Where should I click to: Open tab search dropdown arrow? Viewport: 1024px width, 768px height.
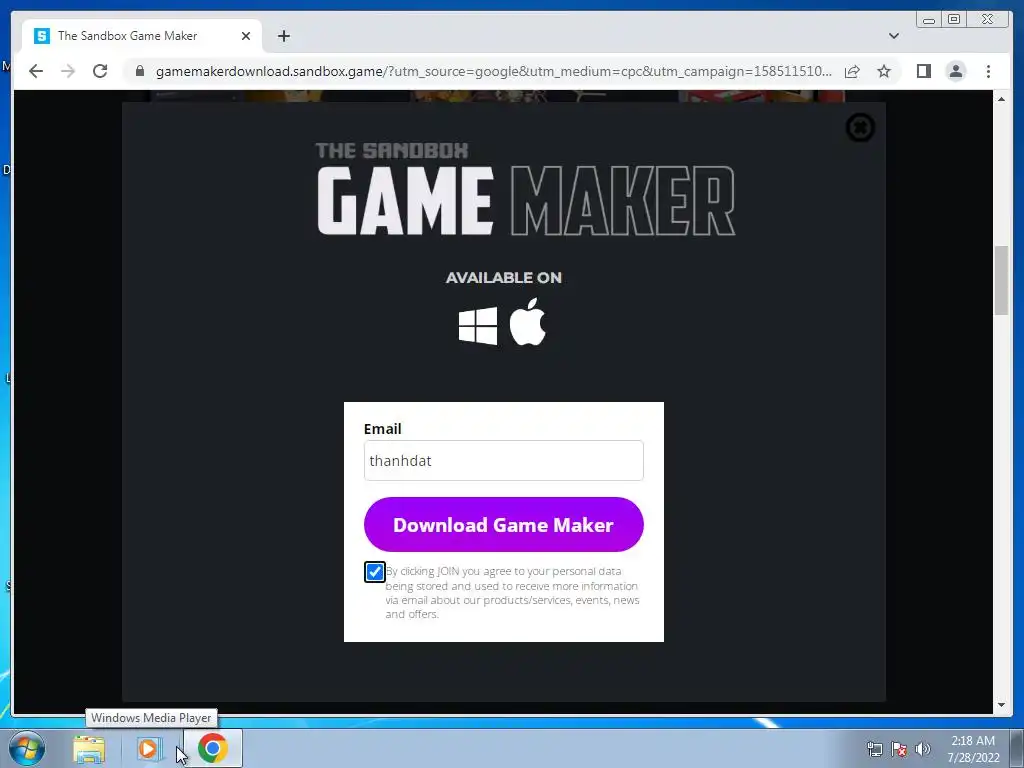coord(894,36)
